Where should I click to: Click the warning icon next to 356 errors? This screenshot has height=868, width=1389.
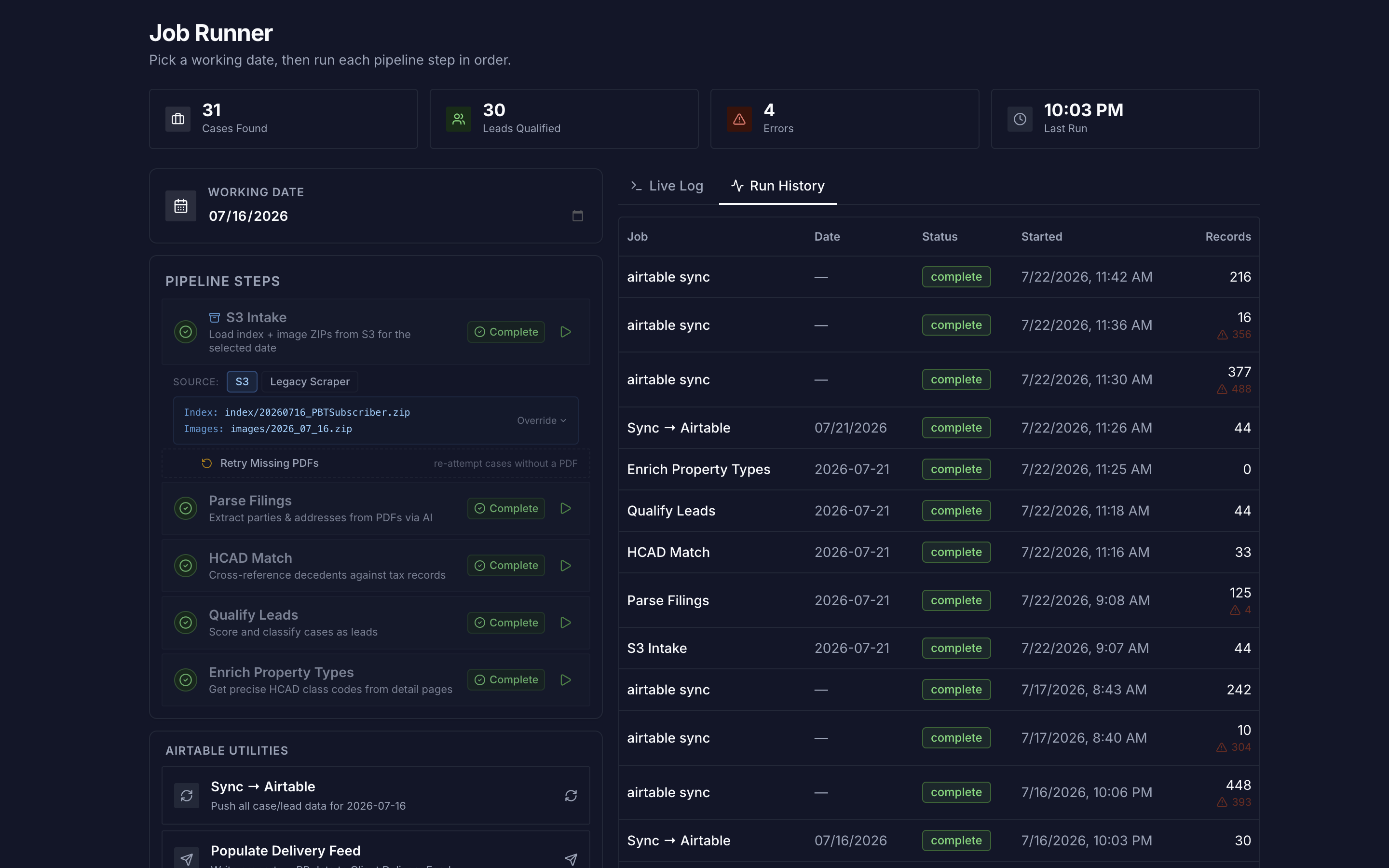[x=1223, y=335]
